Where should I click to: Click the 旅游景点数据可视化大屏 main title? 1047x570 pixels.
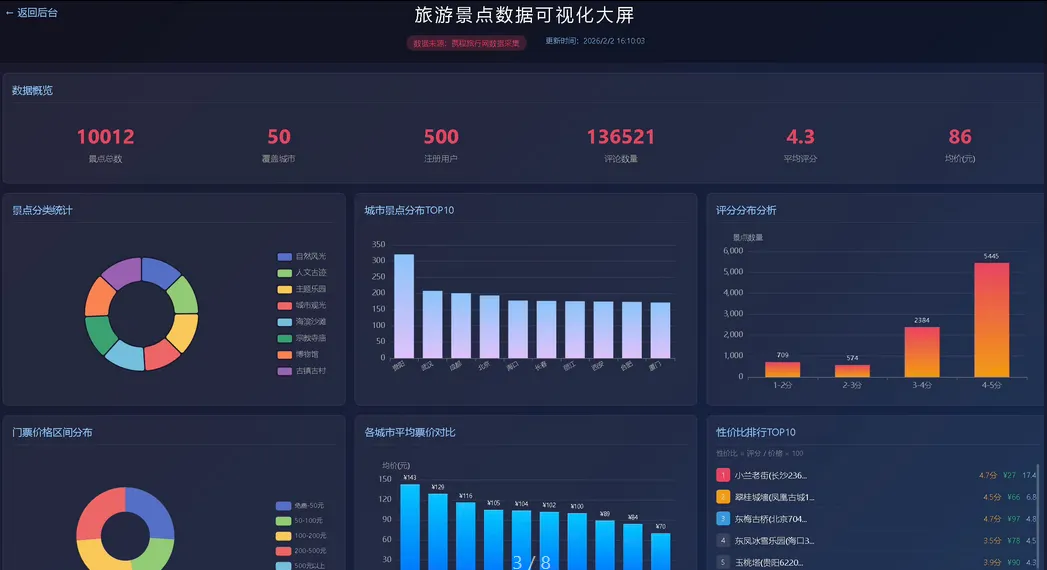click(x=524, y=15)
